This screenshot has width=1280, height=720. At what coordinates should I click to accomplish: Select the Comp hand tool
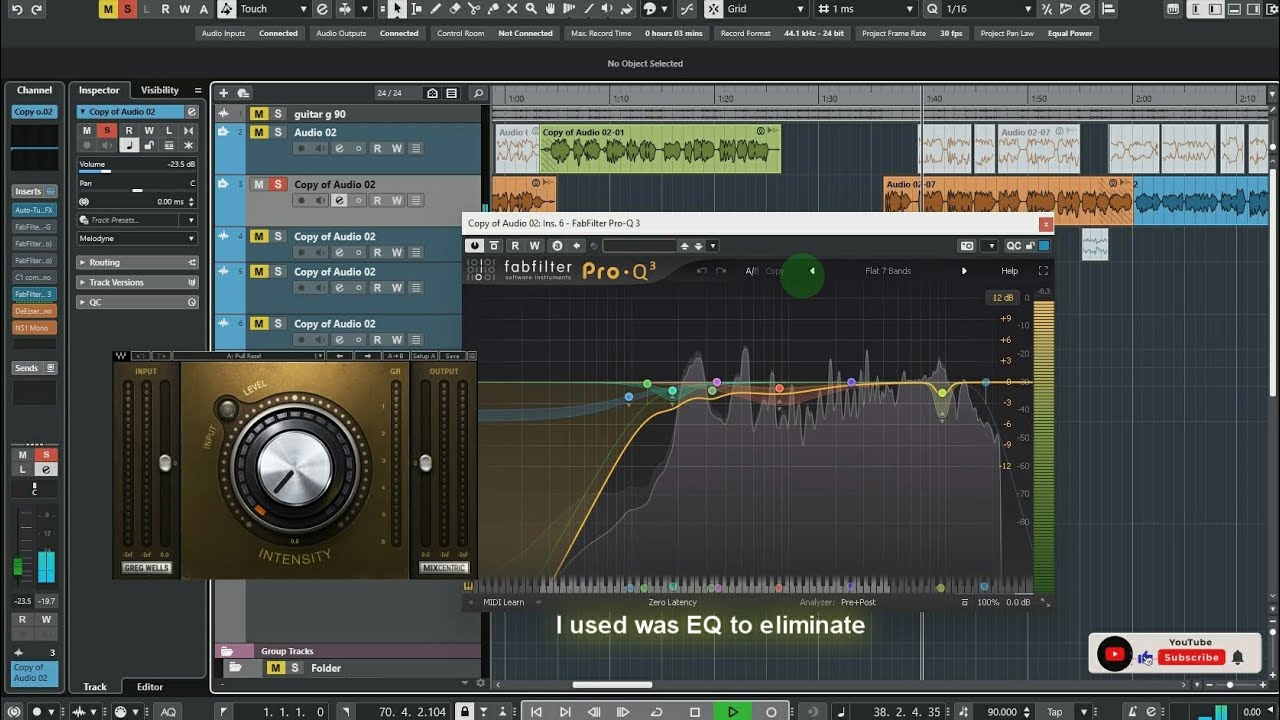(550, 9)
